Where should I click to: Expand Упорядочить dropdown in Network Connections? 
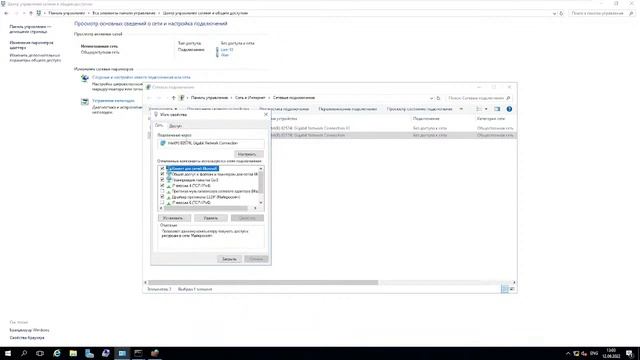(x=162, y=109)
